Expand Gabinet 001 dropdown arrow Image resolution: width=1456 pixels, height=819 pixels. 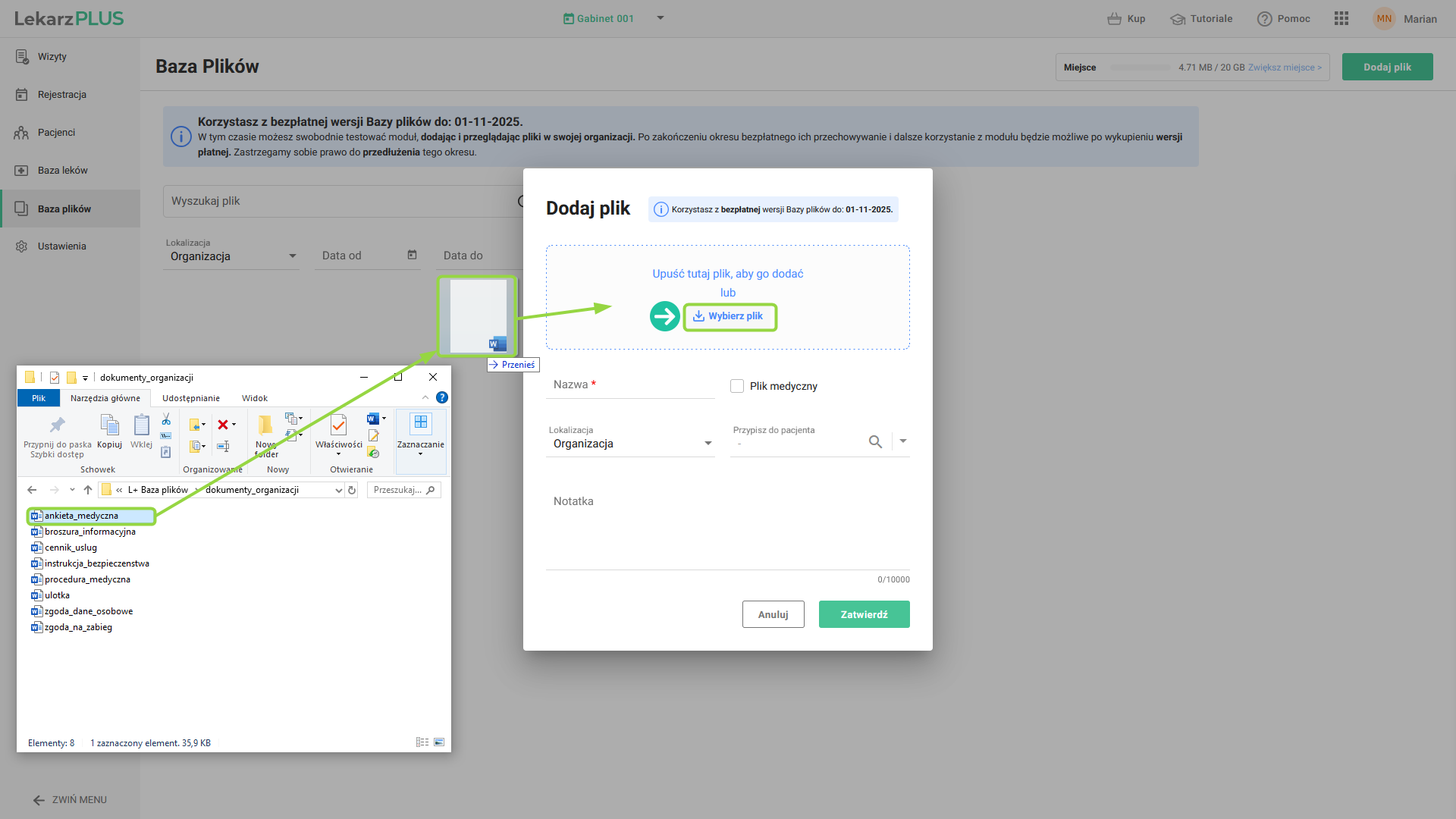coord(660,18)
